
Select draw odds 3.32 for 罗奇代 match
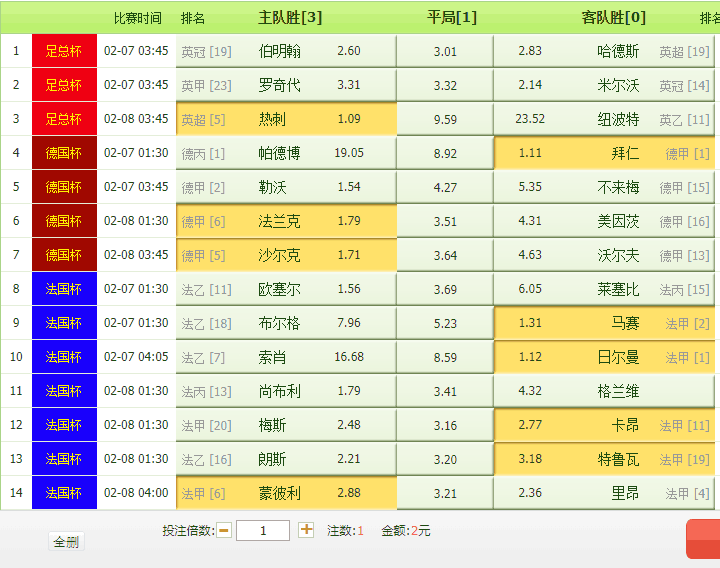tap(445, 85)
